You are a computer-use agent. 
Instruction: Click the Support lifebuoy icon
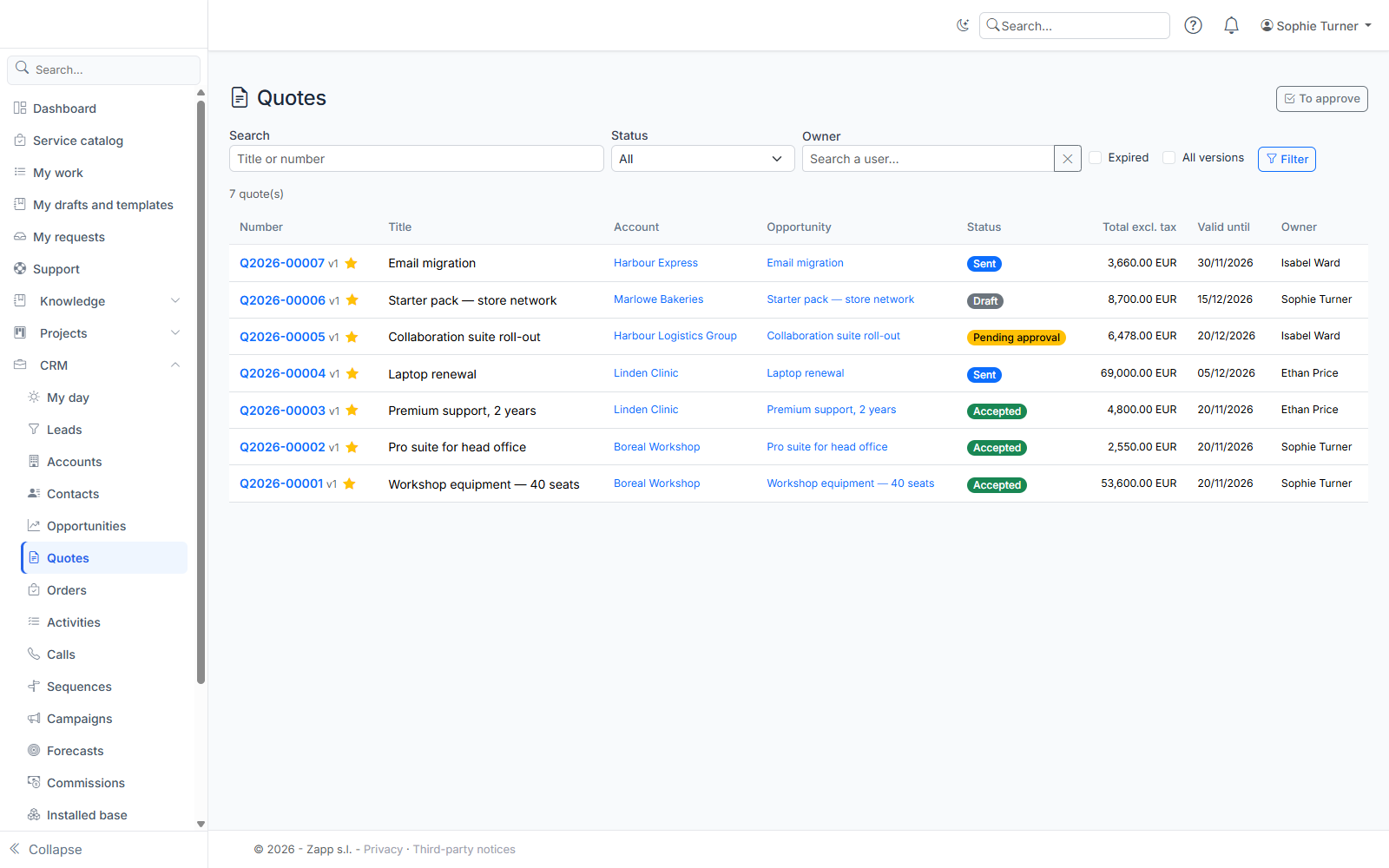[20, 268]
